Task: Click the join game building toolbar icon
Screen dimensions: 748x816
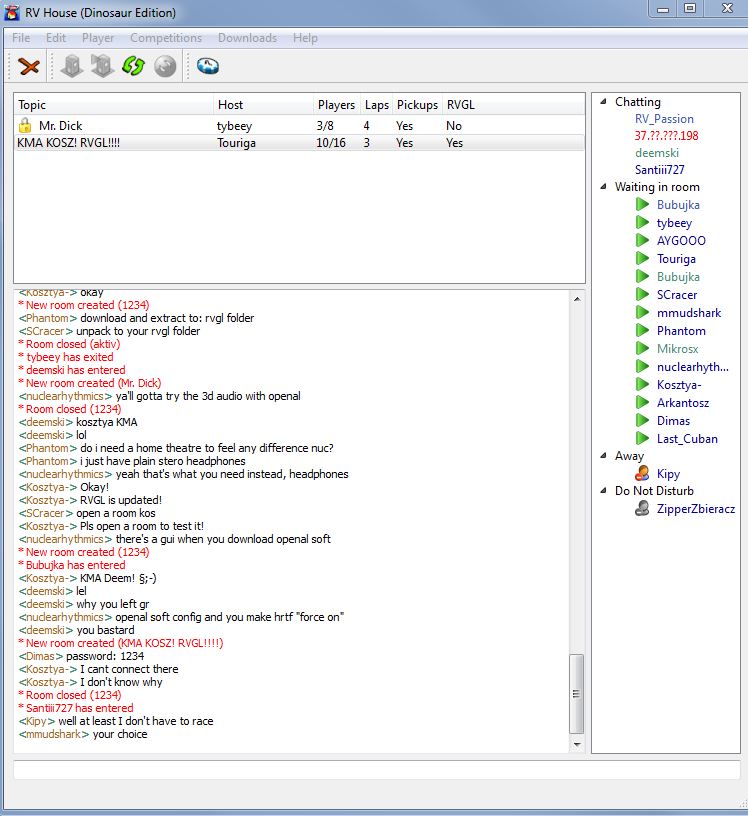Action: [102, 67]
